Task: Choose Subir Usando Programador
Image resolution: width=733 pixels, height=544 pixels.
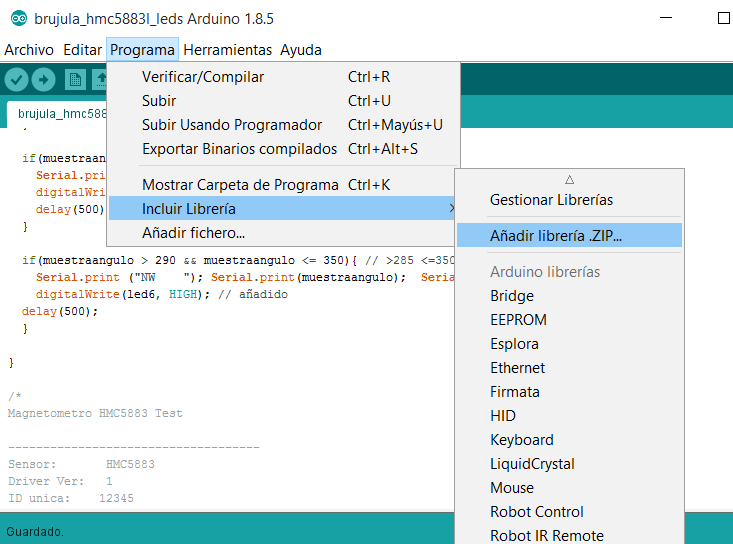Action: 232,125
